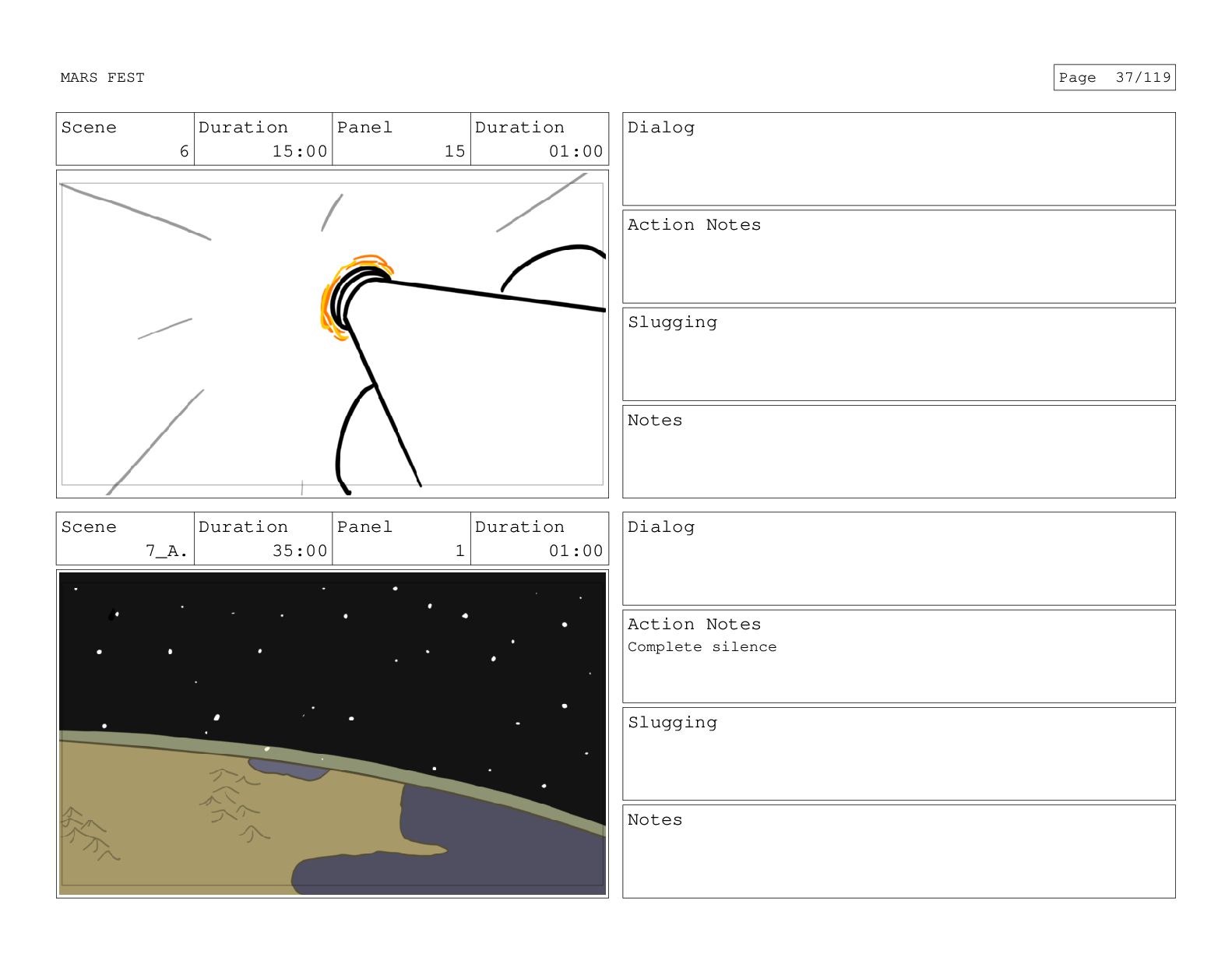This screenshot has height=954, width=1232.
Task: Select panel duration 01:00 for Scene 7_A
Action: pyautogui.click(x=540, y=538)
